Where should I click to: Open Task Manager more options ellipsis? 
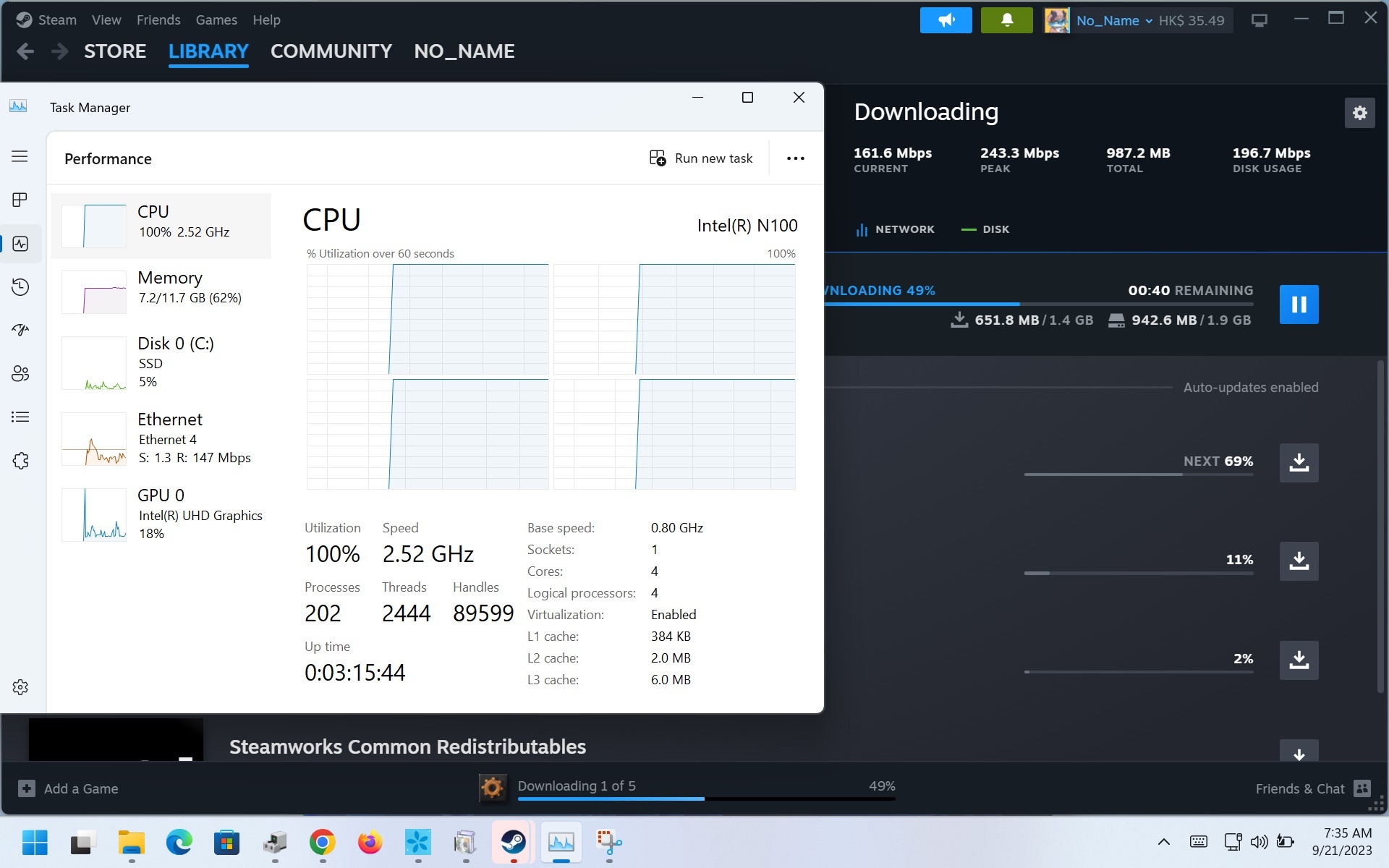795,158
